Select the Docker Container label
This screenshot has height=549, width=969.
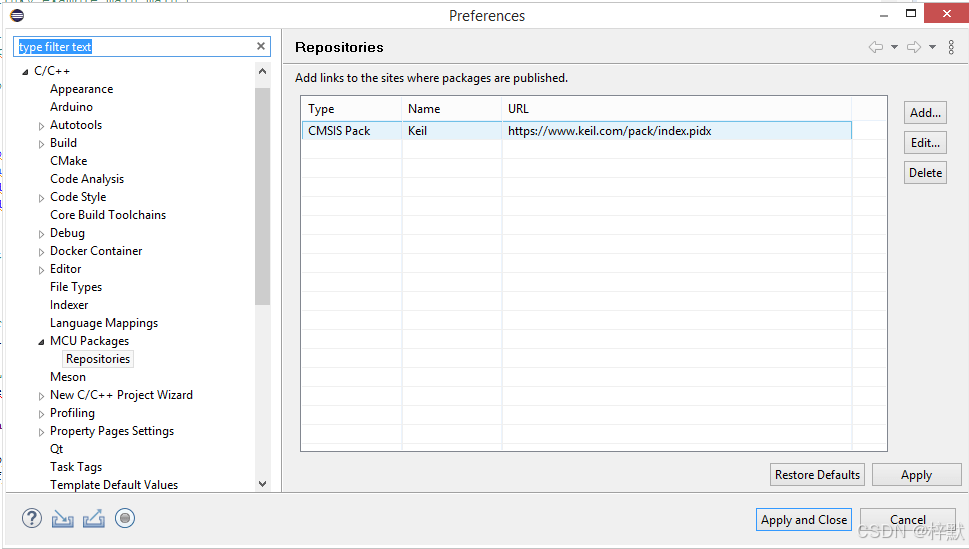(x=96, y=250)
